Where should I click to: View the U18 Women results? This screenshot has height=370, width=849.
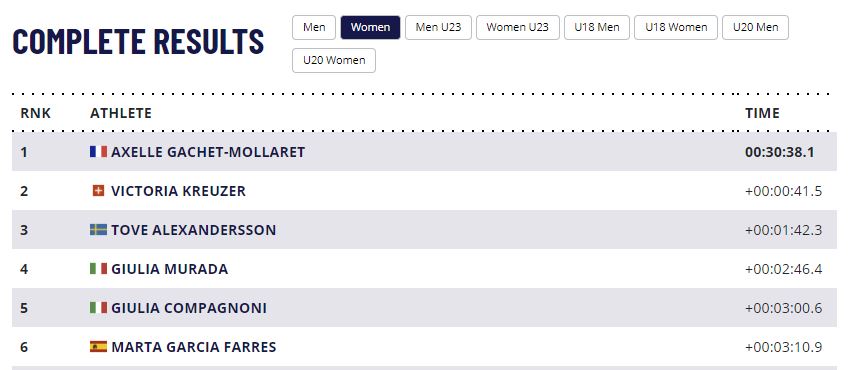coord(676,28)
